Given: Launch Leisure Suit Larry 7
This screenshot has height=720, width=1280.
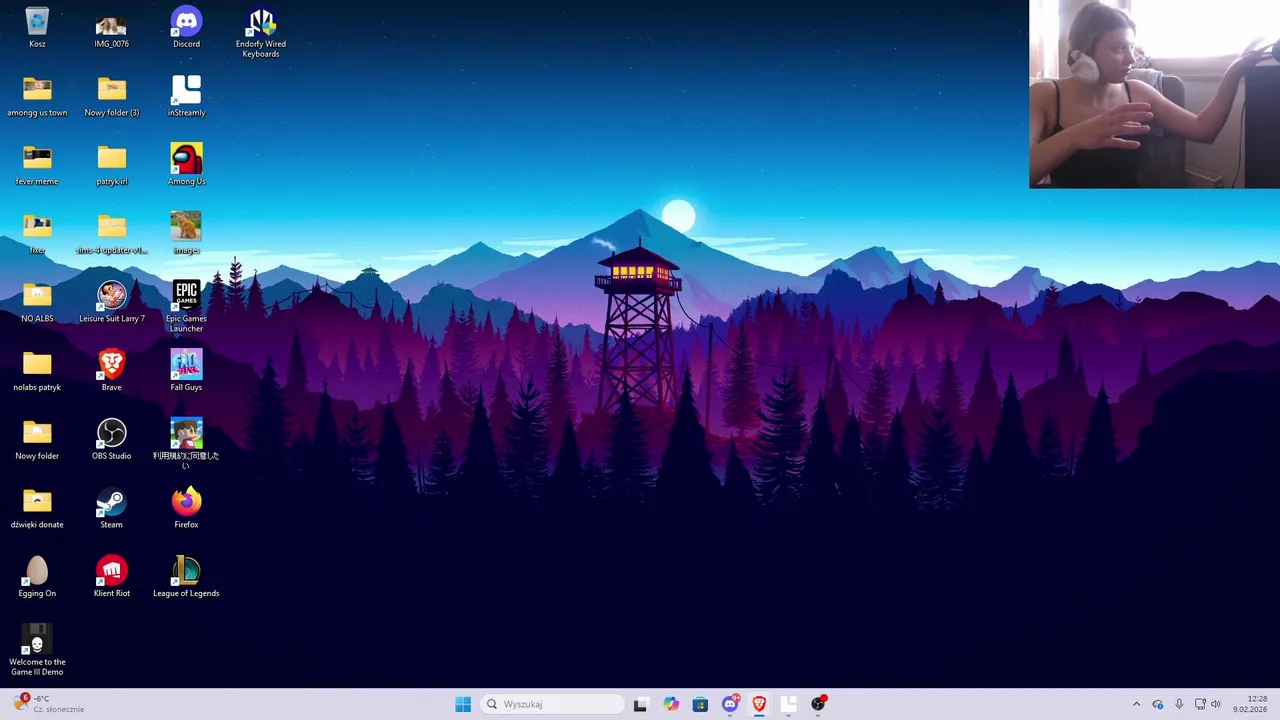Looking at the screenshot, I should tap(111, 303).
